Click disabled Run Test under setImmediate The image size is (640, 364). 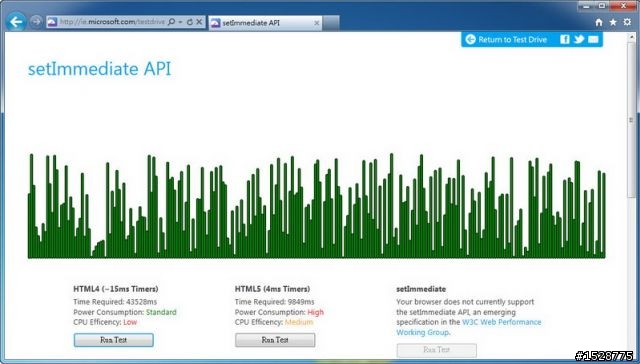pos(436,350)
